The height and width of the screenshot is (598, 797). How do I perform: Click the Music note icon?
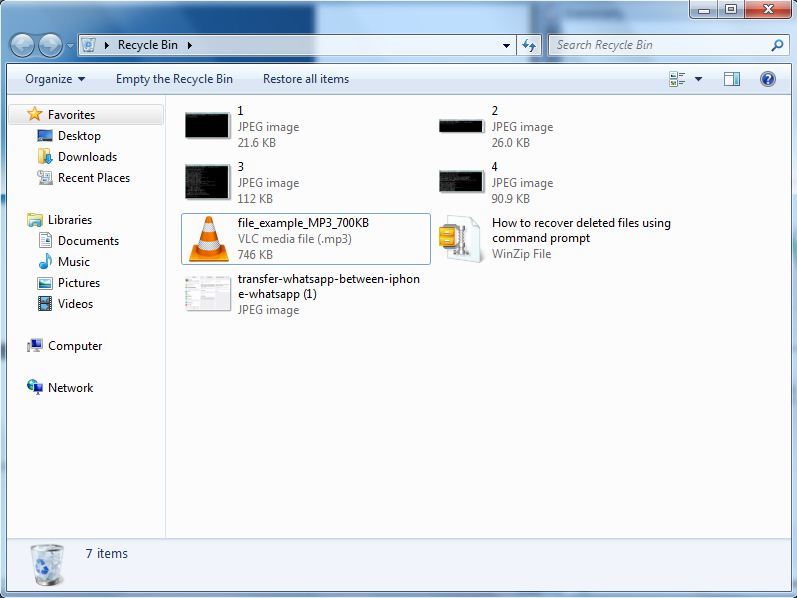(45, 261)
